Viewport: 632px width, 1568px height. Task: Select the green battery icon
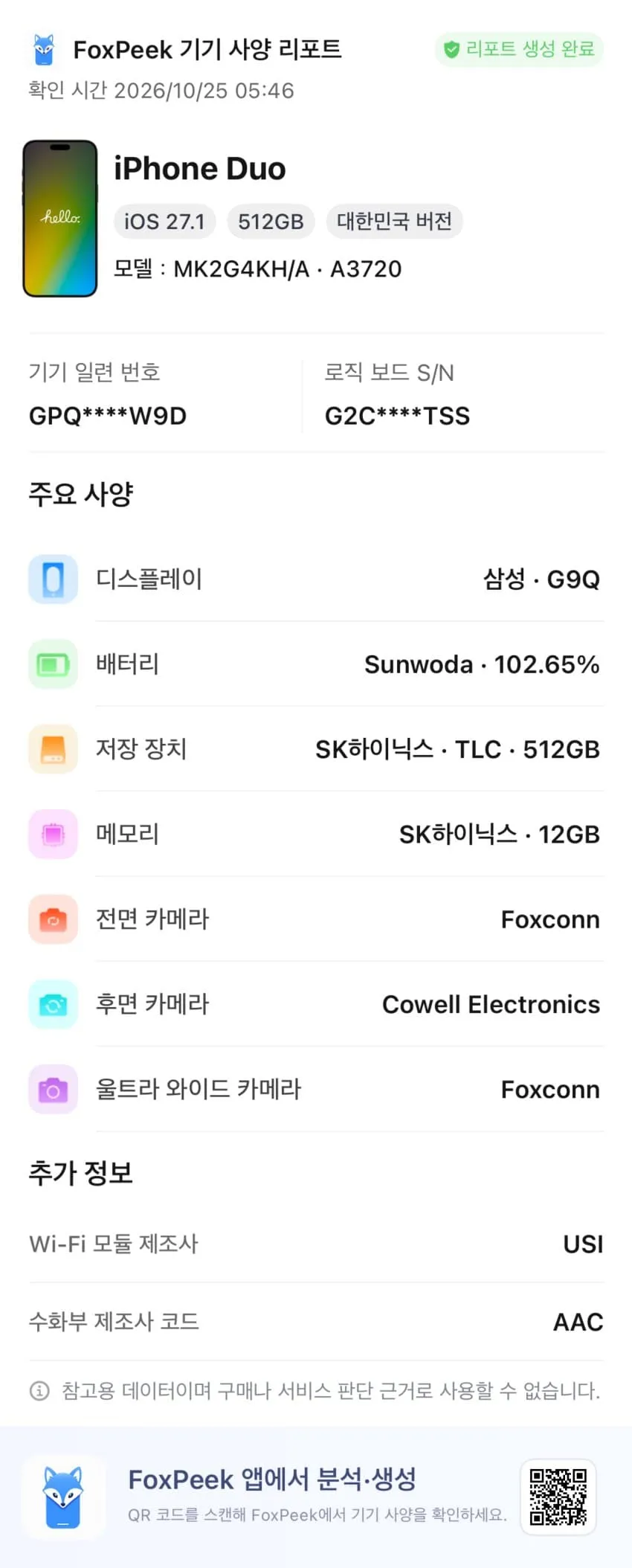click(53, 664)
